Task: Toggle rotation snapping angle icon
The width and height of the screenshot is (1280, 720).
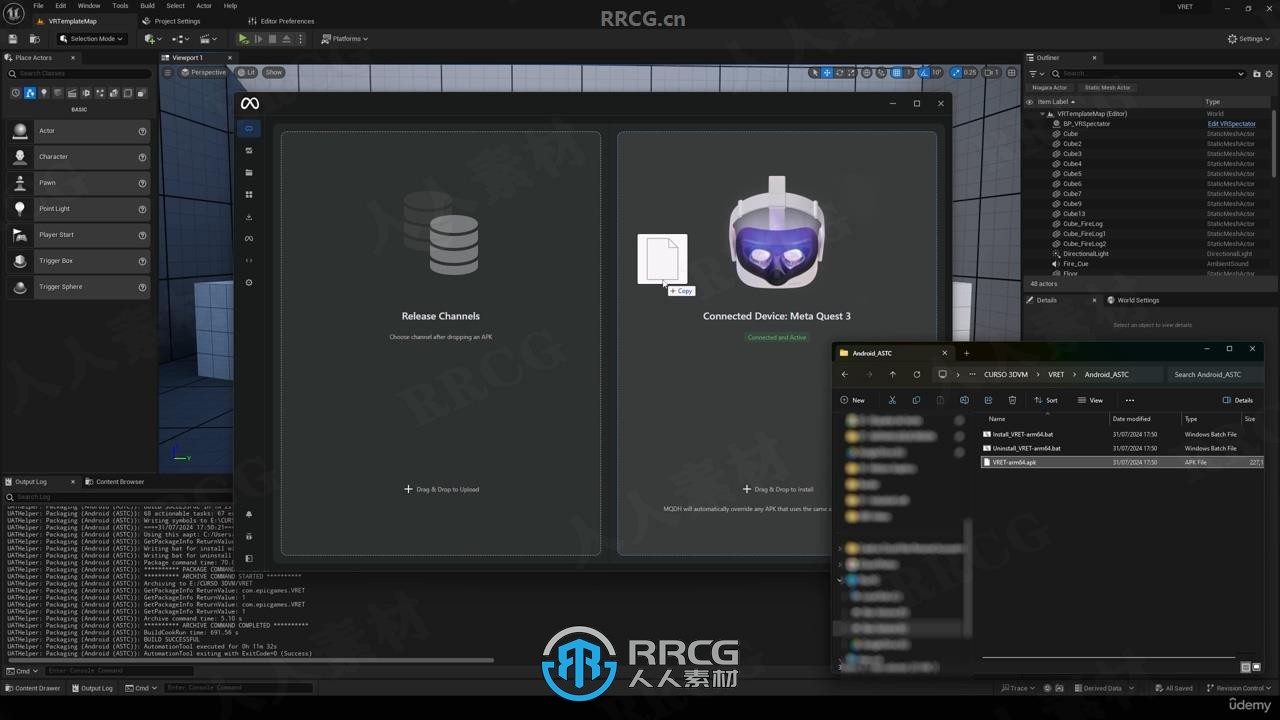Action: click(x=925, y=72)
